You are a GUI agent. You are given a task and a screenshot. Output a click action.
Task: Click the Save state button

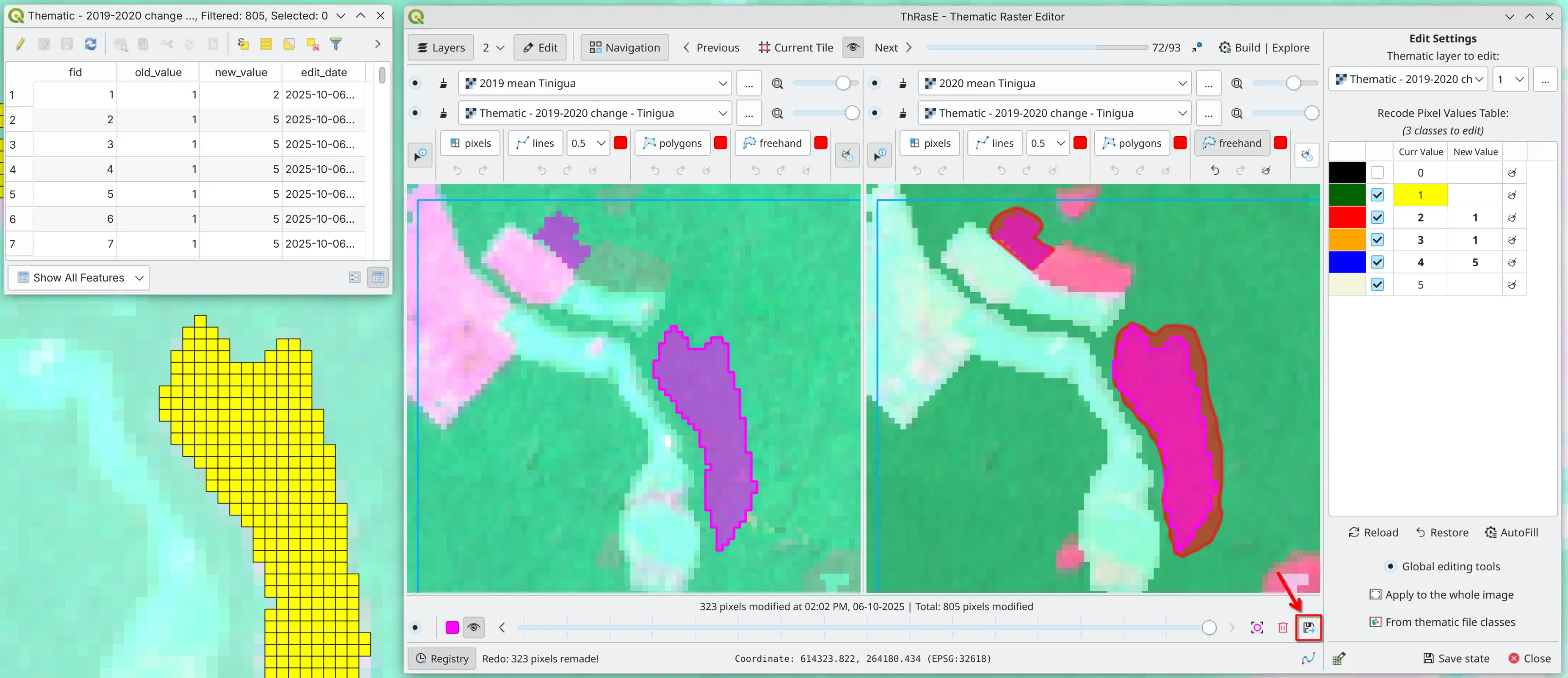(1456, 658)
